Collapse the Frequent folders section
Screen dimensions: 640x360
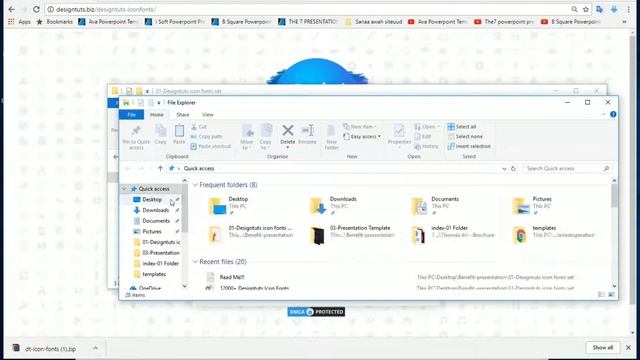point(195,185)
